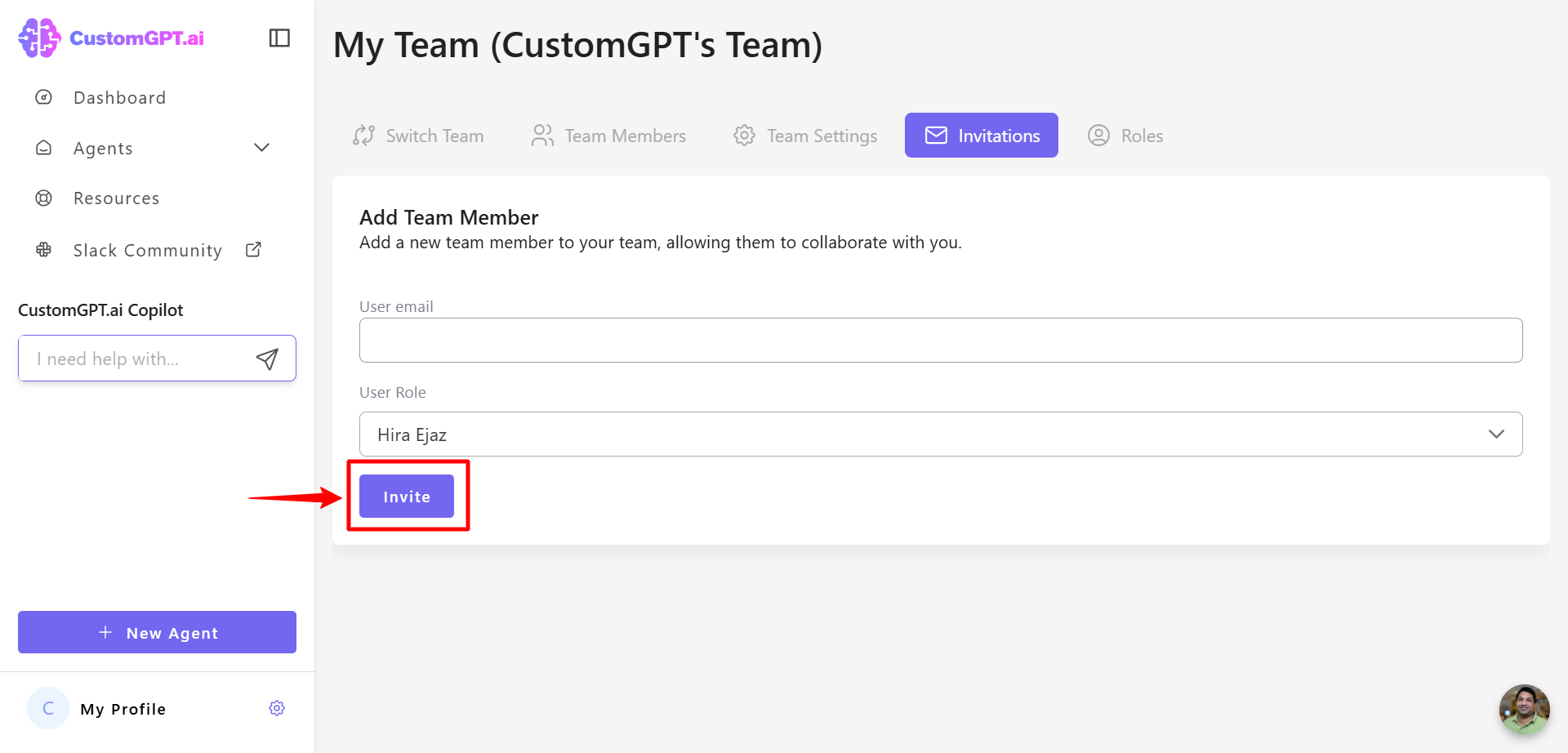Open the Team Members tab
The width and height of the screenshot is (1568, 753).
pos(609,136)
